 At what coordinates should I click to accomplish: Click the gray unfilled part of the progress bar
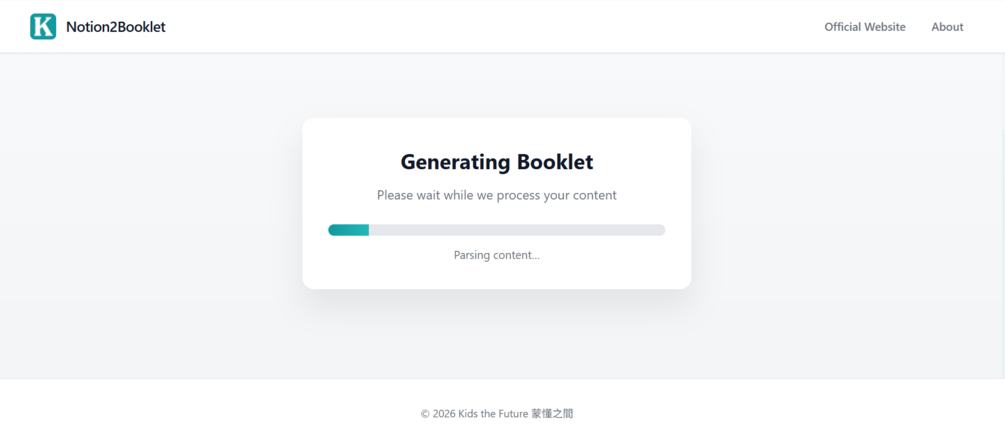pos(520,230)
